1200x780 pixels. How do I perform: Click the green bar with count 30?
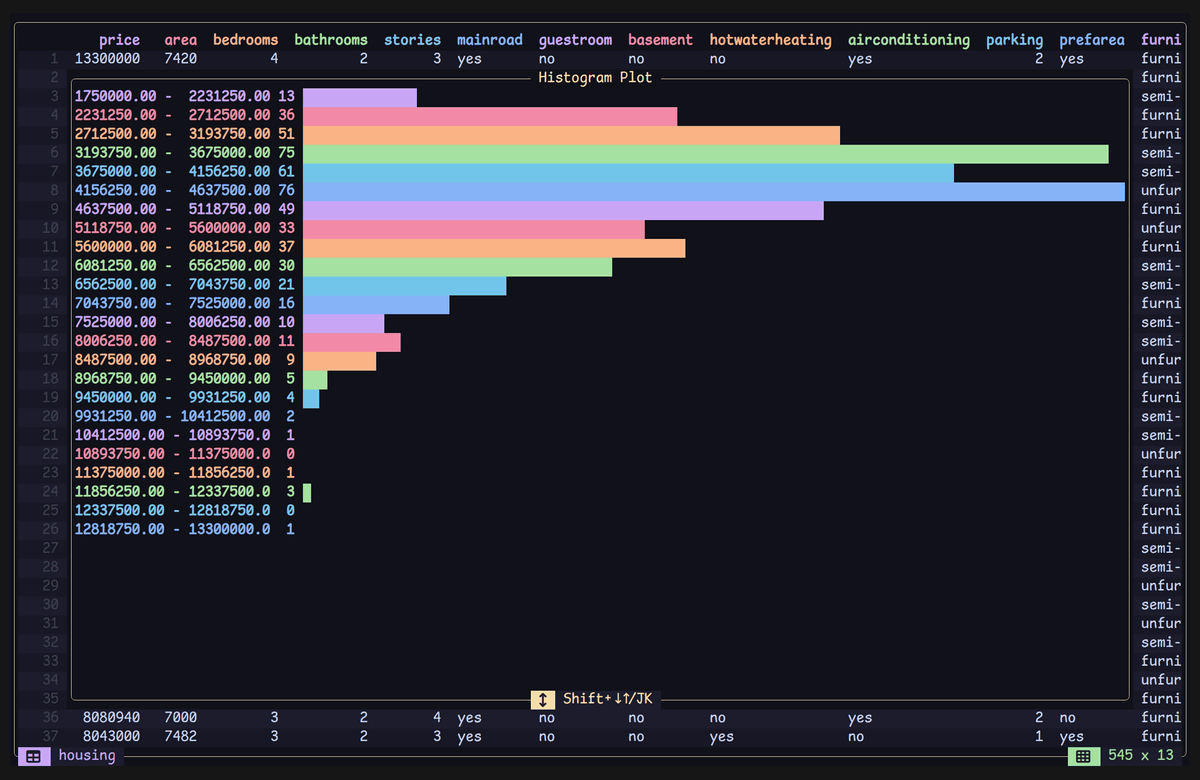pyautogui.click(x=457, y=266)
